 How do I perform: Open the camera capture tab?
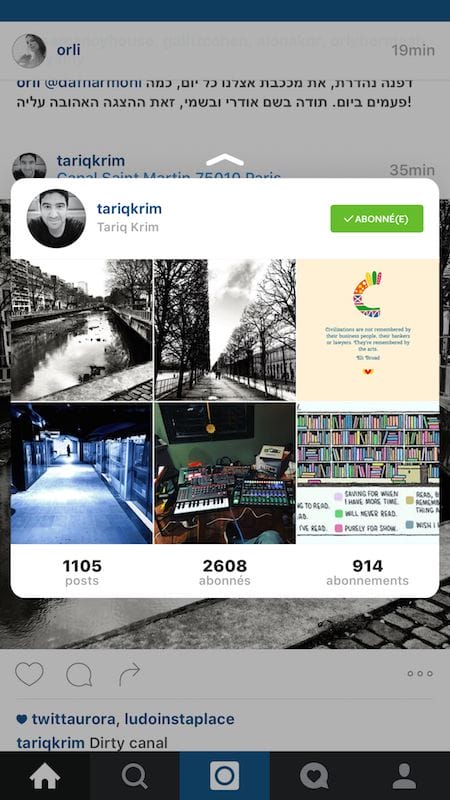(224, 776)
